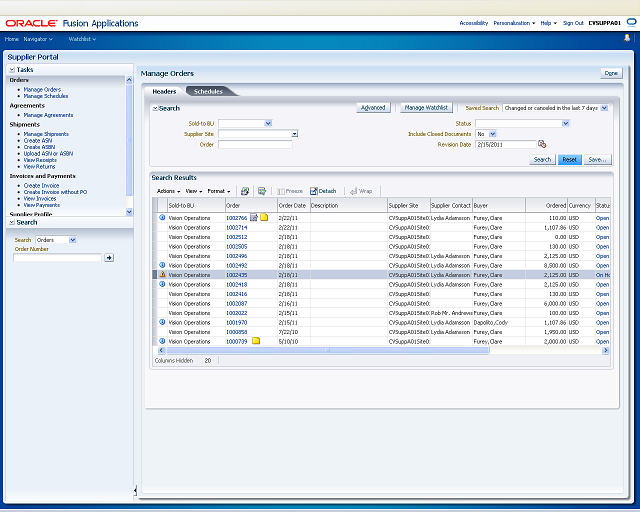The image size is (640, 512).
Task: Click the Tasks pane scroll-up arrow
Action: pyautogui.click(x=129, y=80)
